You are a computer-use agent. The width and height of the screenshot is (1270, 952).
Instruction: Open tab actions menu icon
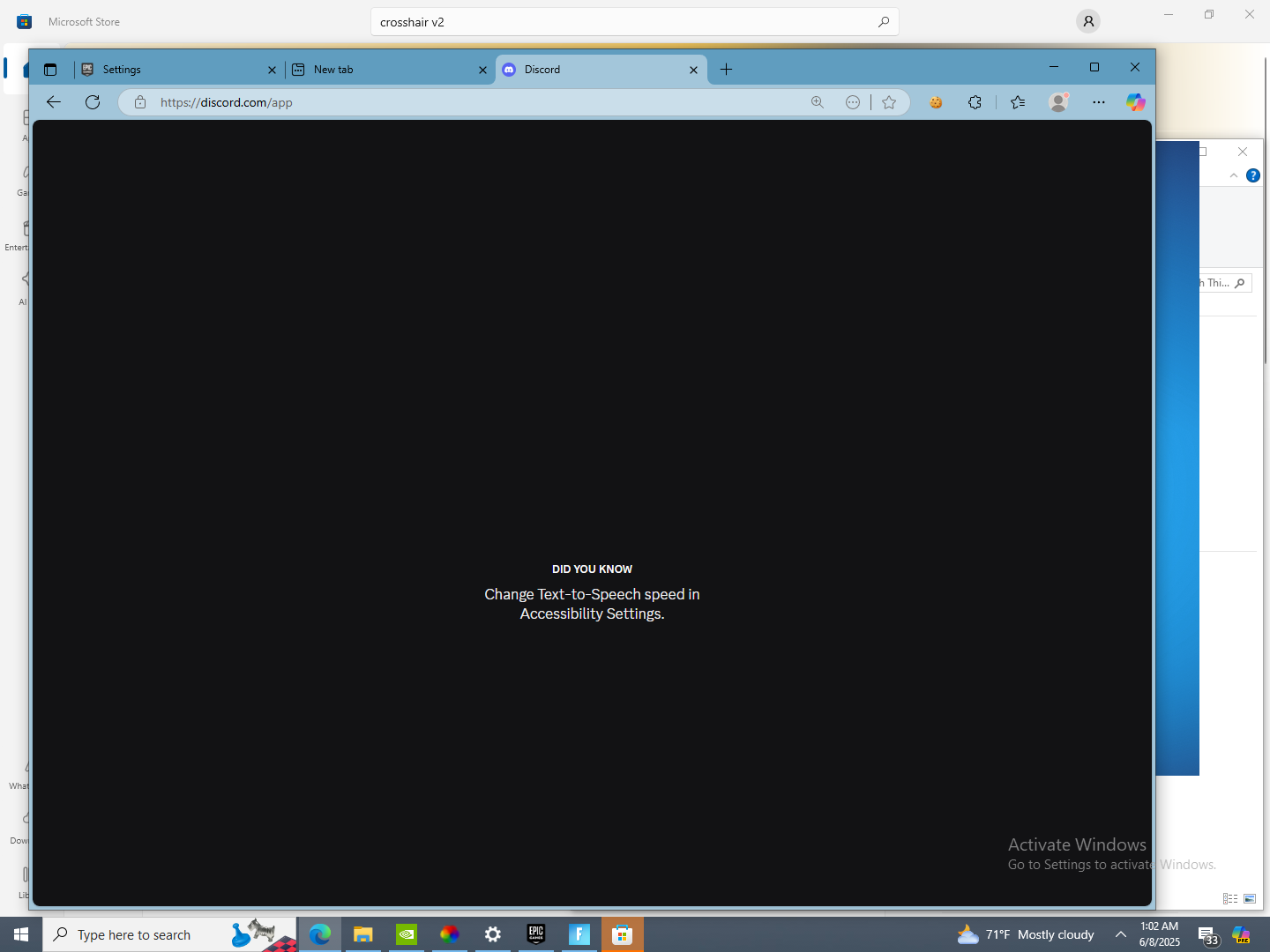[x=50, y=70]
